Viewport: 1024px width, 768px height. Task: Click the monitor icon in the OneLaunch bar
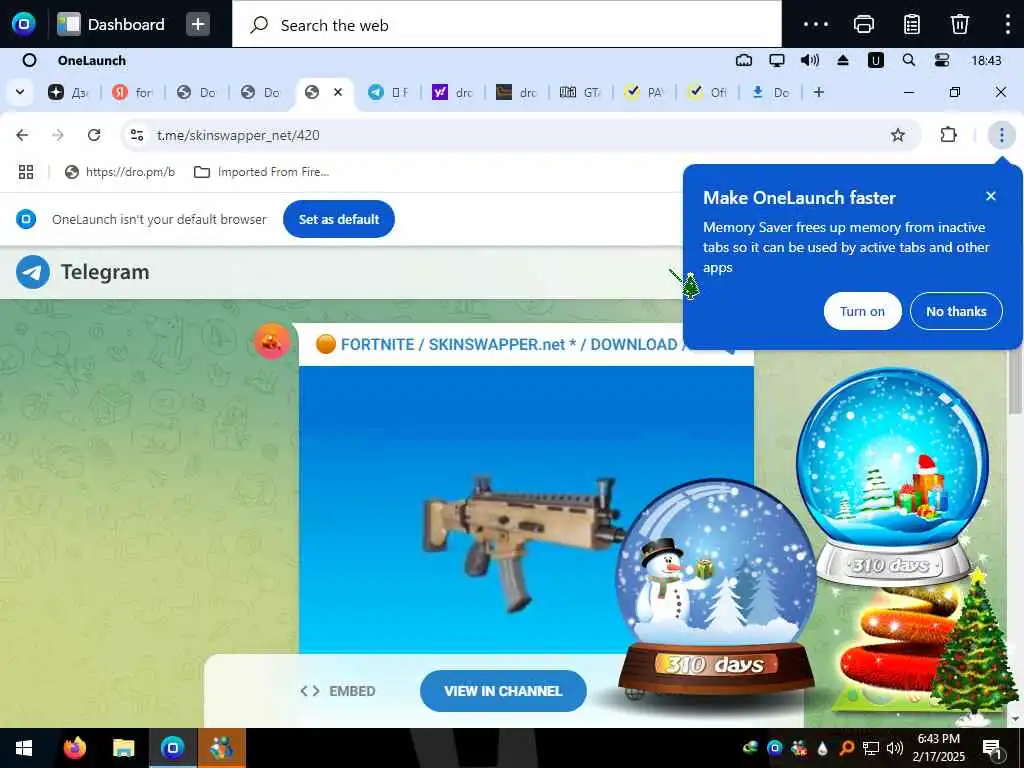(776, 61)
